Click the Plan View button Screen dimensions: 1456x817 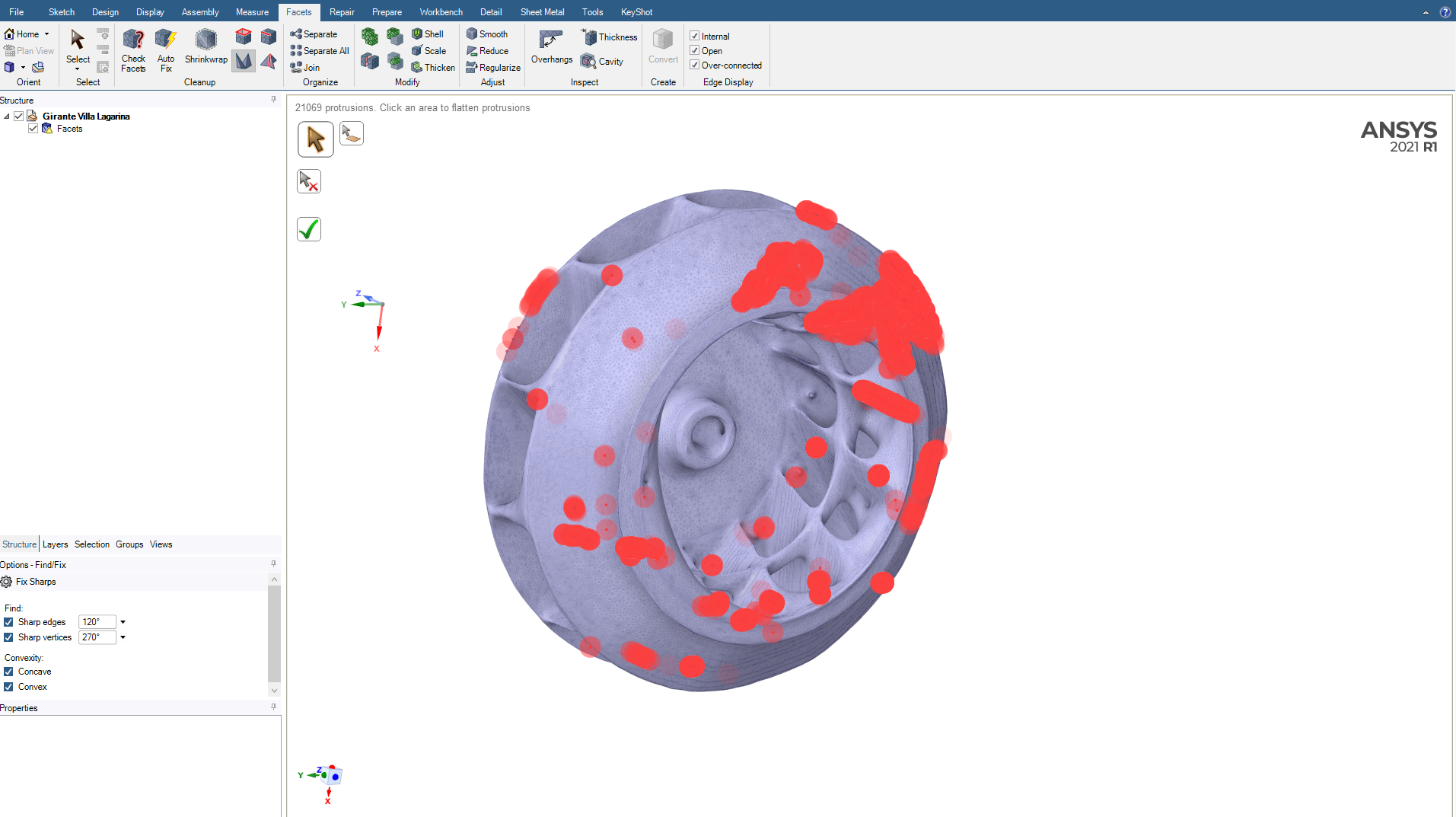pyautogui.click(x=29, y=51)
